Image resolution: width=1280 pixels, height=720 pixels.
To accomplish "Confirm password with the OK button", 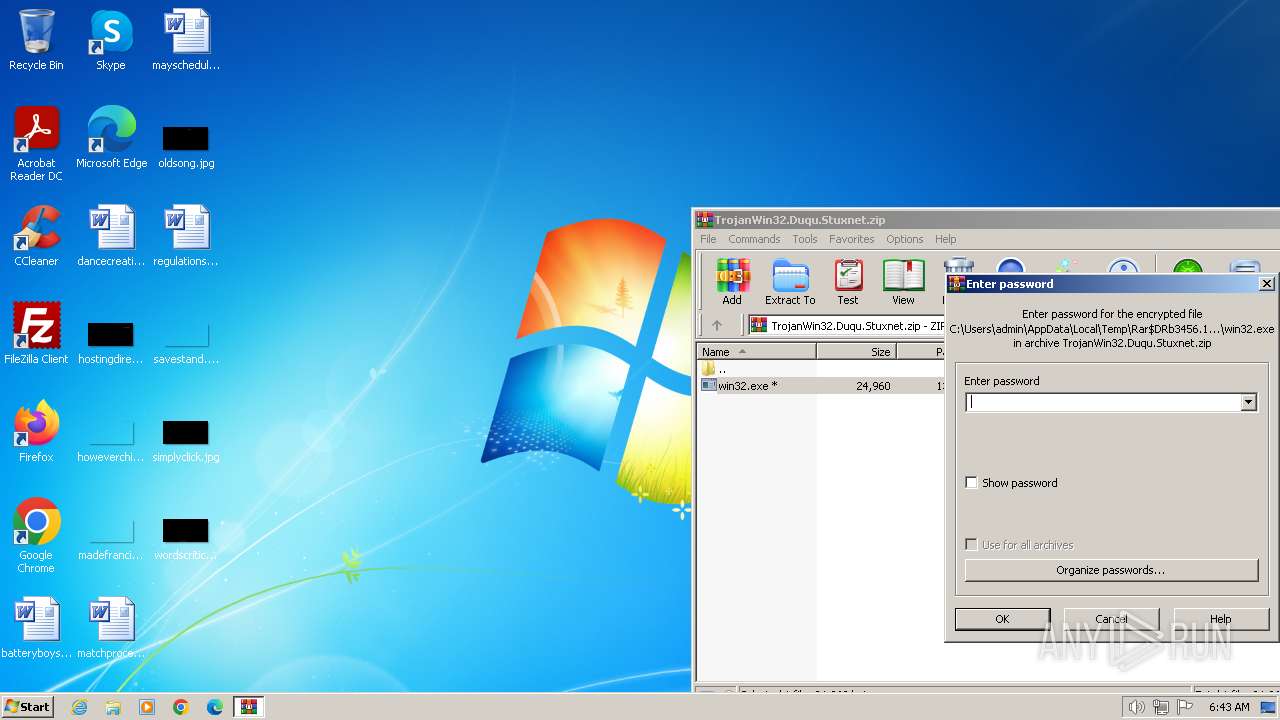I will pyautogui.click(x=1002, y=619).
